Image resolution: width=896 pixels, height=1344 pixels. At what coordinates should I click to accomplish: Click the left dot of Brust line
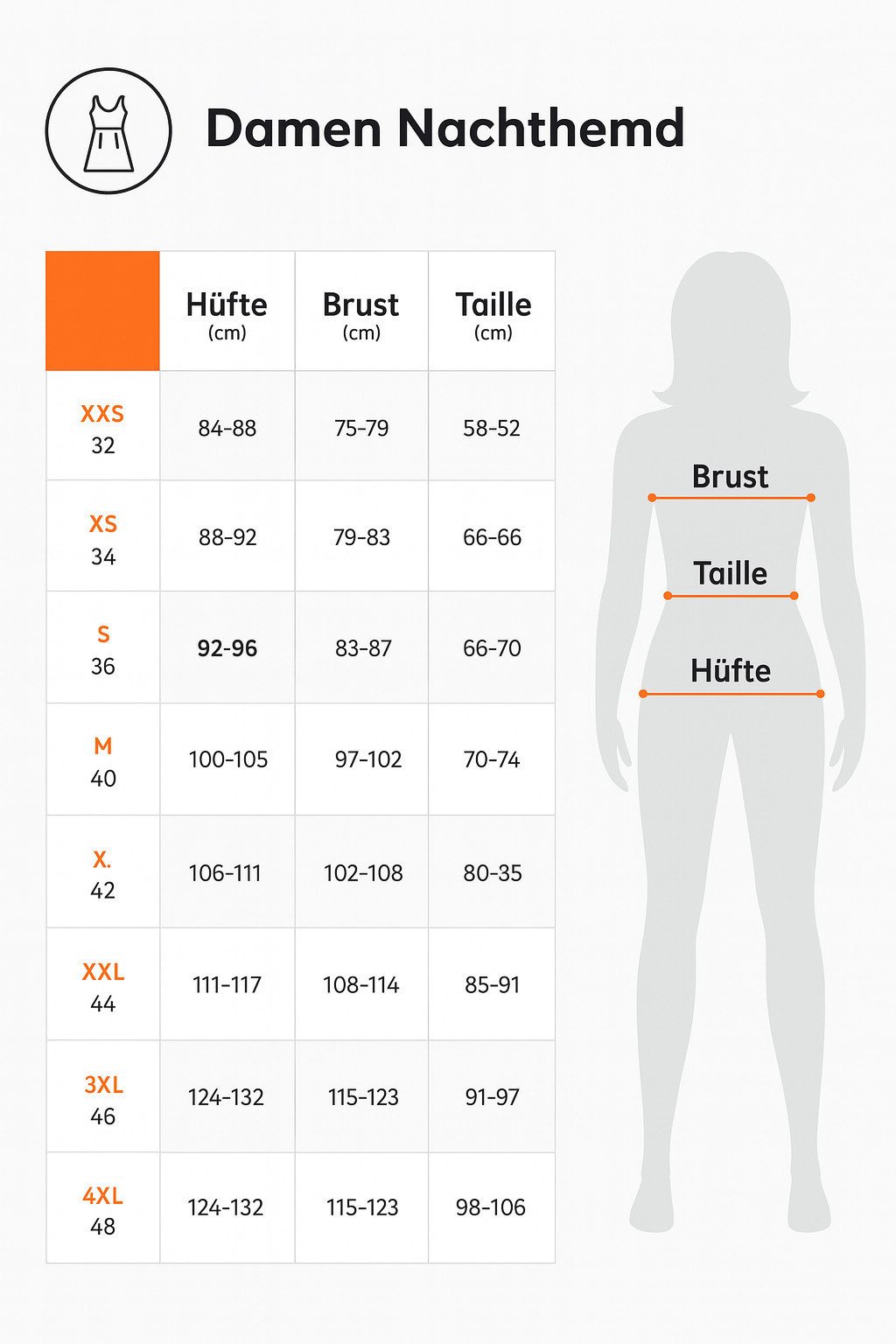(x=652, y=497)
